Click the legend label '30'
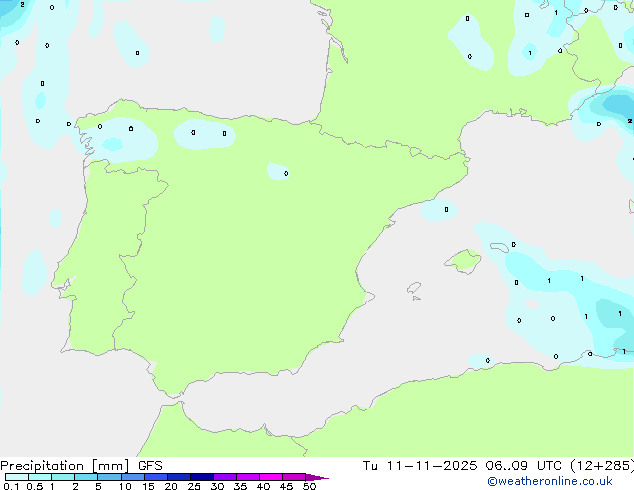 (217, 486)
